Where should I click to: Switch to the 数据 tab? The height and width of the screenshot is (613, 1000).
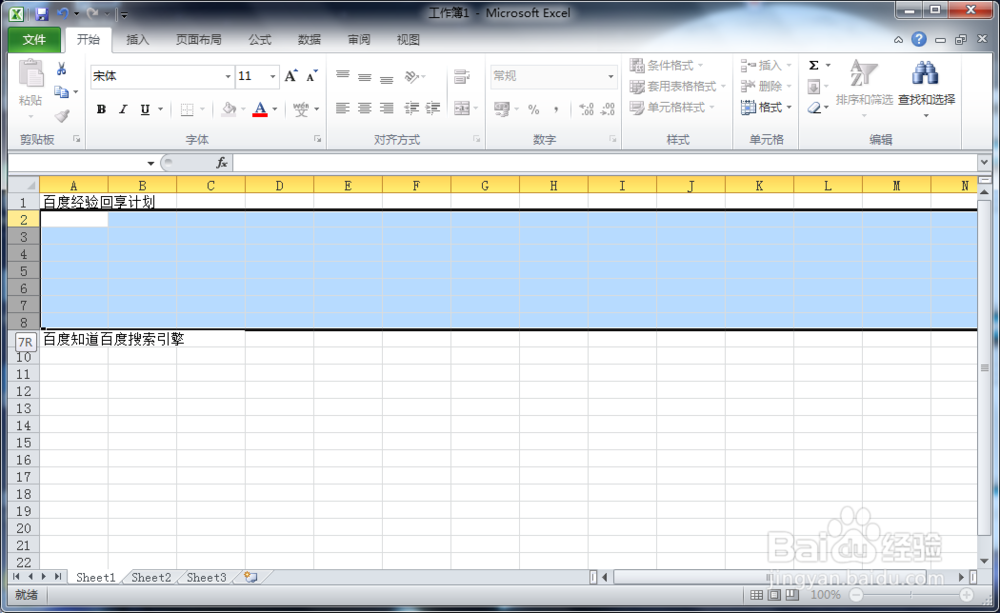click(309, 40)
